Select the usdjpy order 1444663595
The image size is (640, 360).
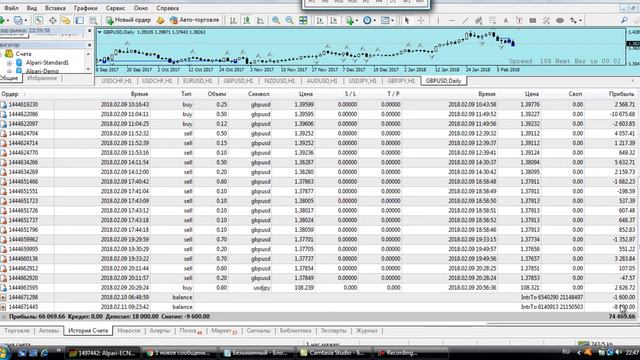(318, 288)
